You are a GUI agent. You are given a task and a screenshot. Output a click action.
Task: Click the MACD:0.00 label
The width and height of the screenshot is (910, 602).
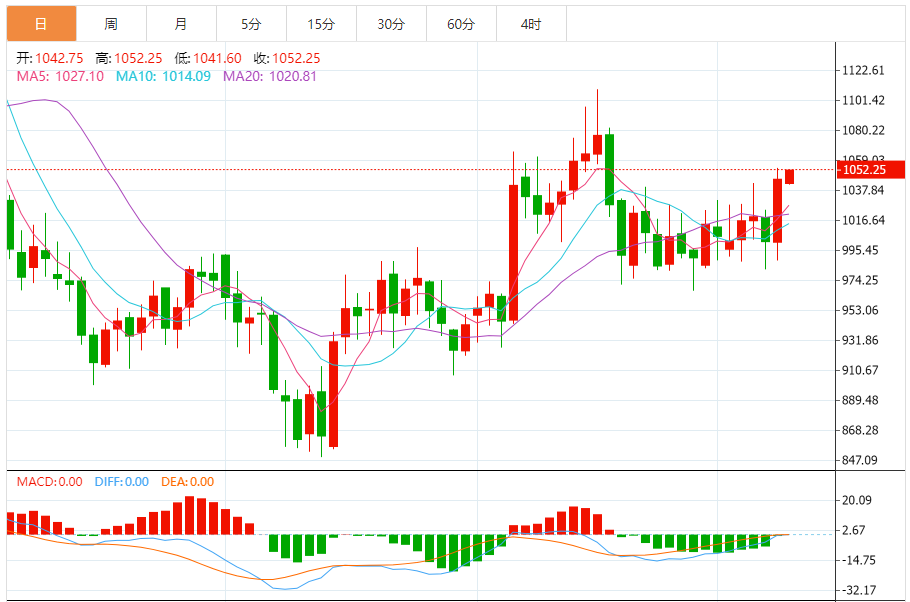pos(49,482)
